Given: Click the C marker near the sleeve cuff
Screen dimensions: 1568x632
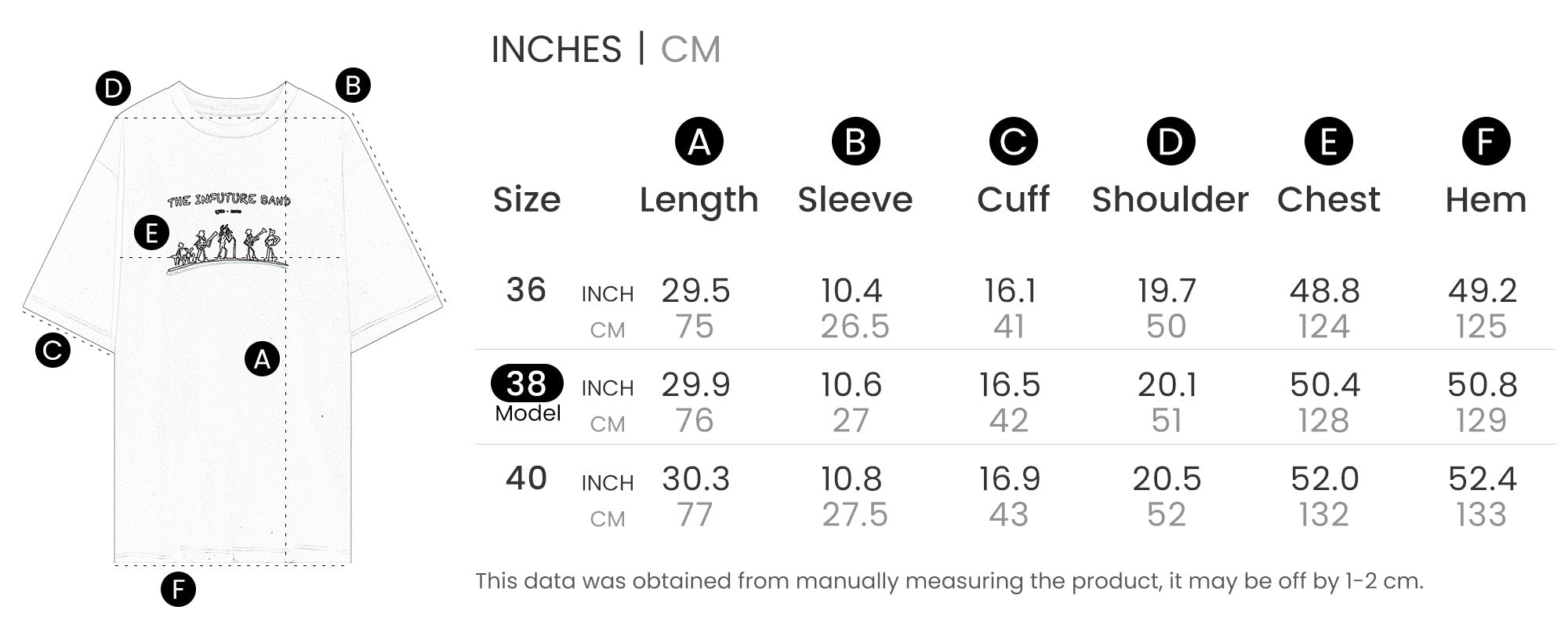Looking at the screenshot, I should [x=53, y=350].
